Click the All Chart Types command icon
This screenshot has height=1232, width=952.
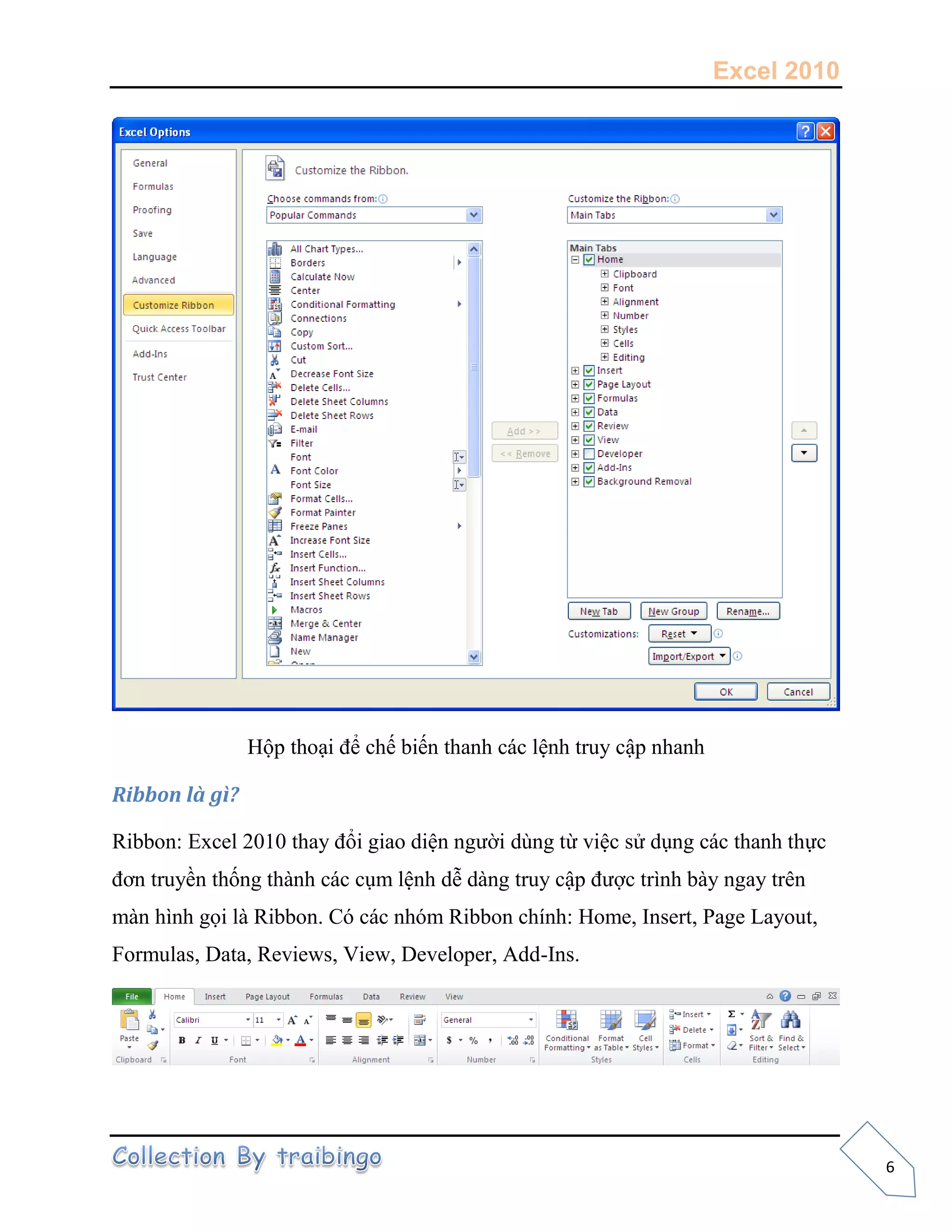pyautogui.click(x=275, y=249)
